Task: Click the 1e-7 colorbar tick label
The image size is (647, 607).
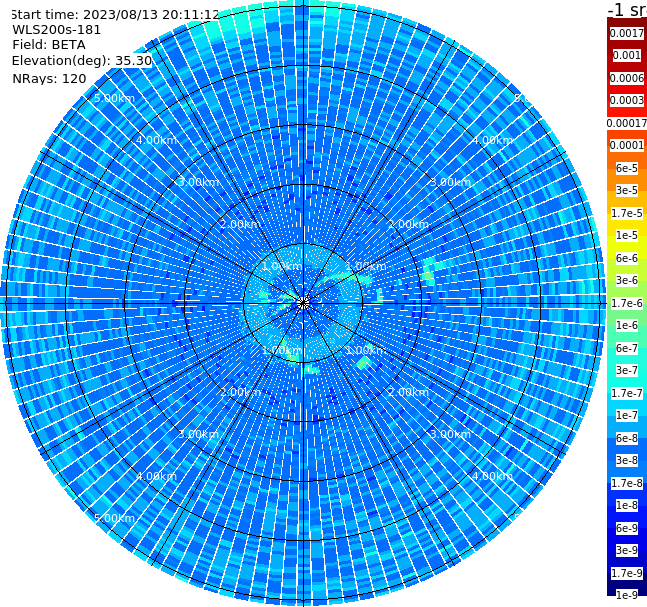Action: pyautogui.click(x=627, y=415)
